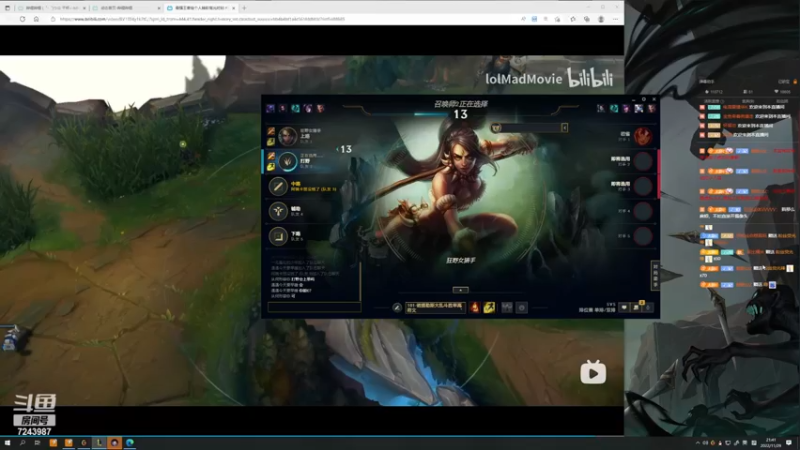The image size is (800, 450).
Task: Click enemy second empty champion slot
Action: coord(643,161)
